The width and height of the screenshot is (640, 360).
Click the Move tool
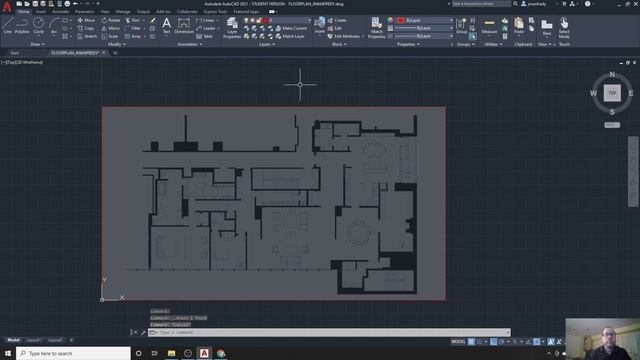tap(86, 20)
